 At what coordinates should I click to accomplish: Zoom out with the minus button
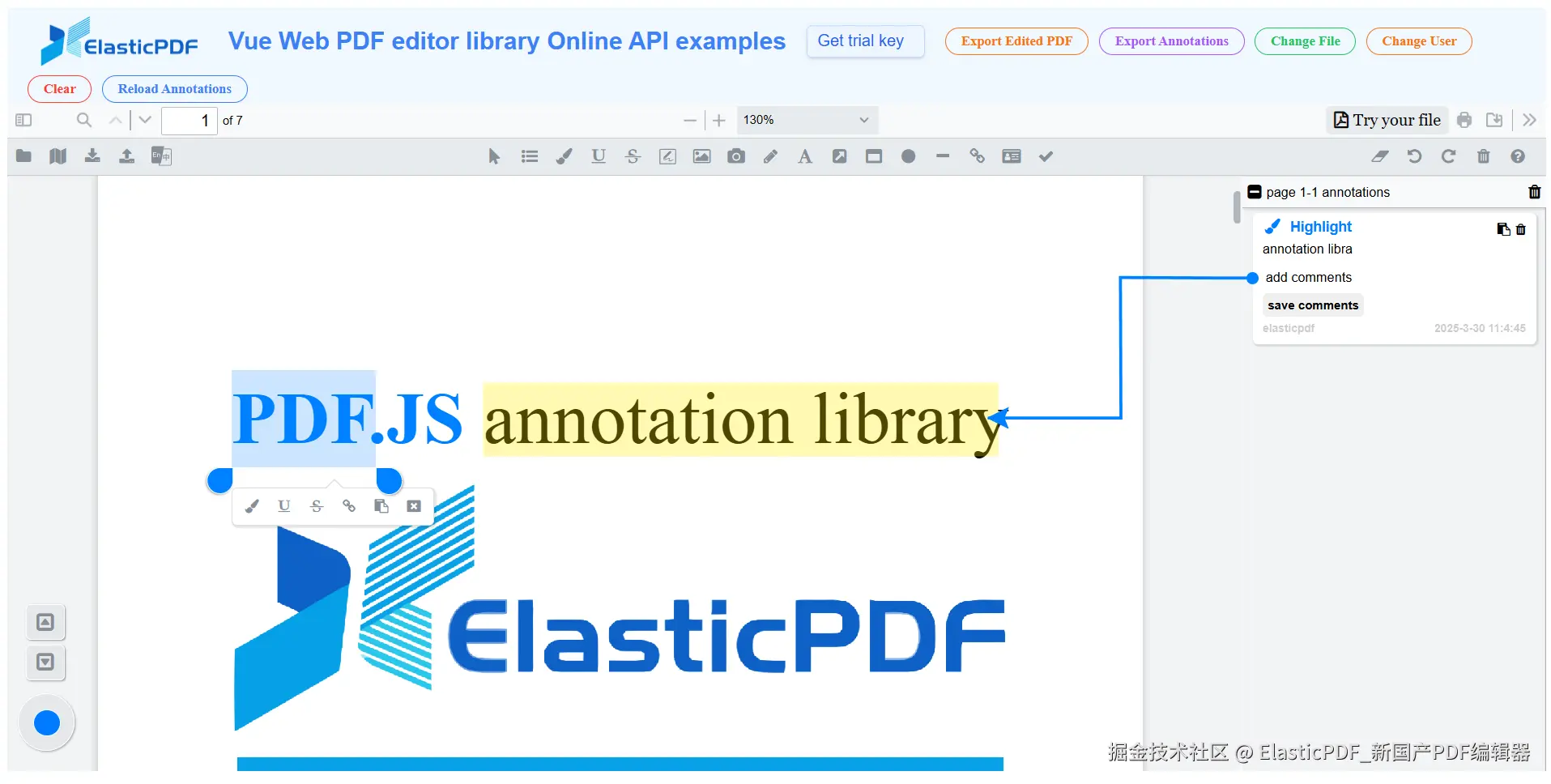pos(690,121)
